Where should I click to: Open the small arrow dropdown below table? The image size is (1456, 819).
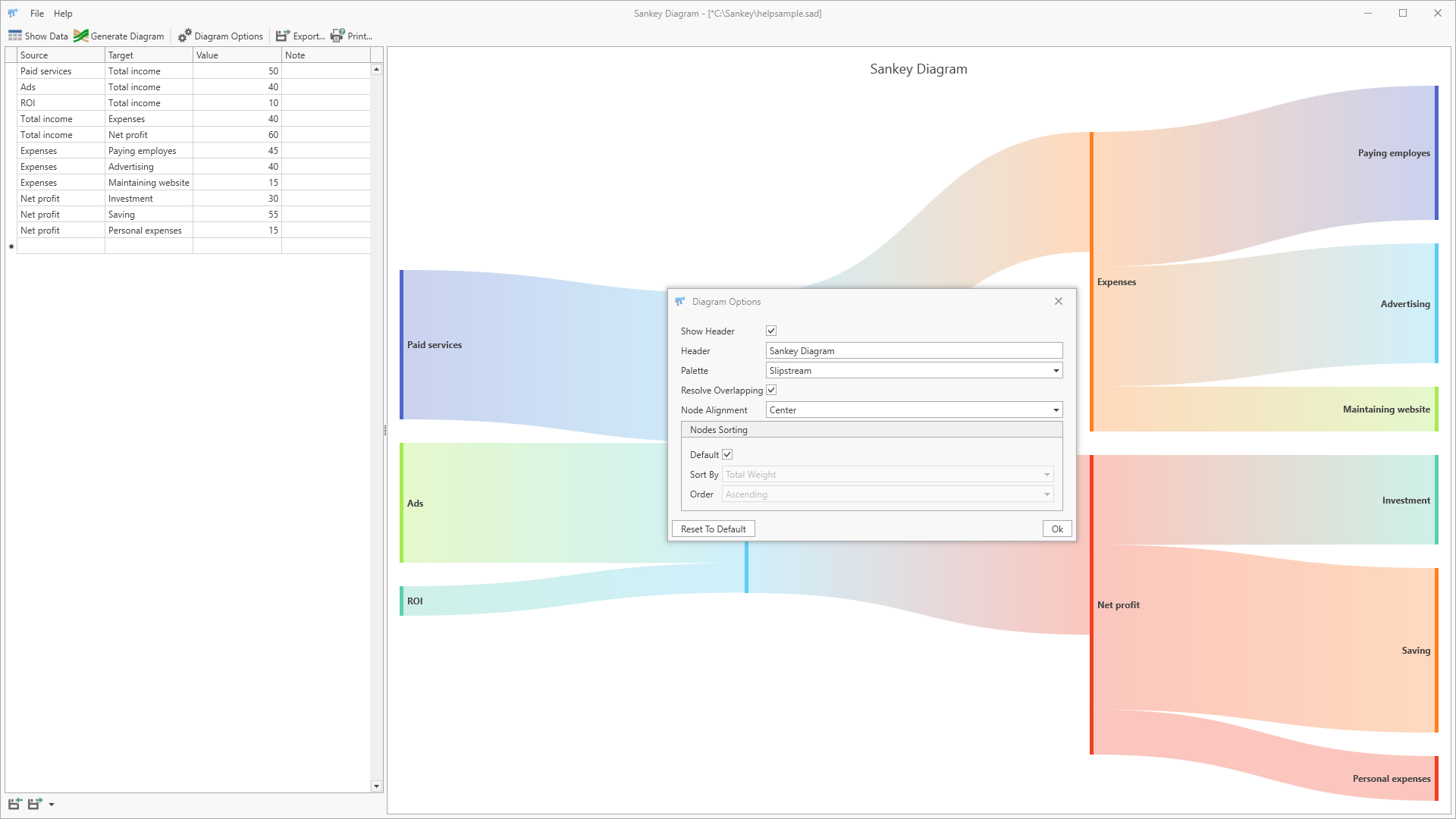[52, 805]
